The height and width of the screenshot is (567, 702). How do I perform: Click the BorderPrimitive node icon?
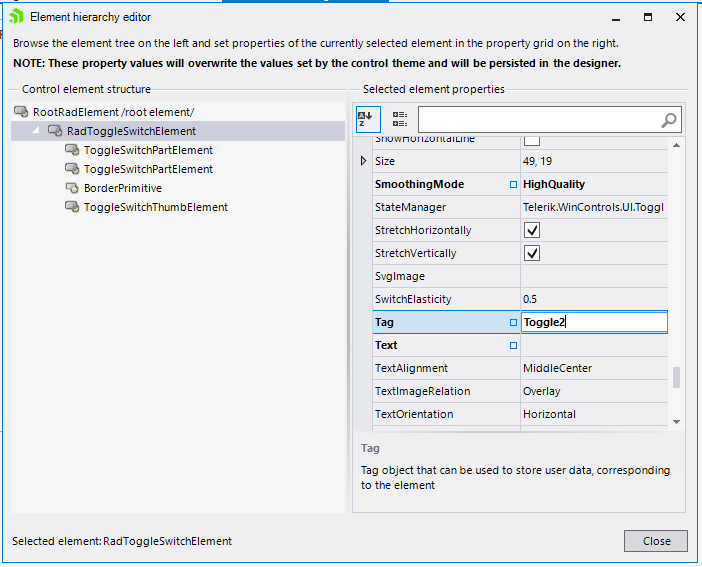point(72,188)
